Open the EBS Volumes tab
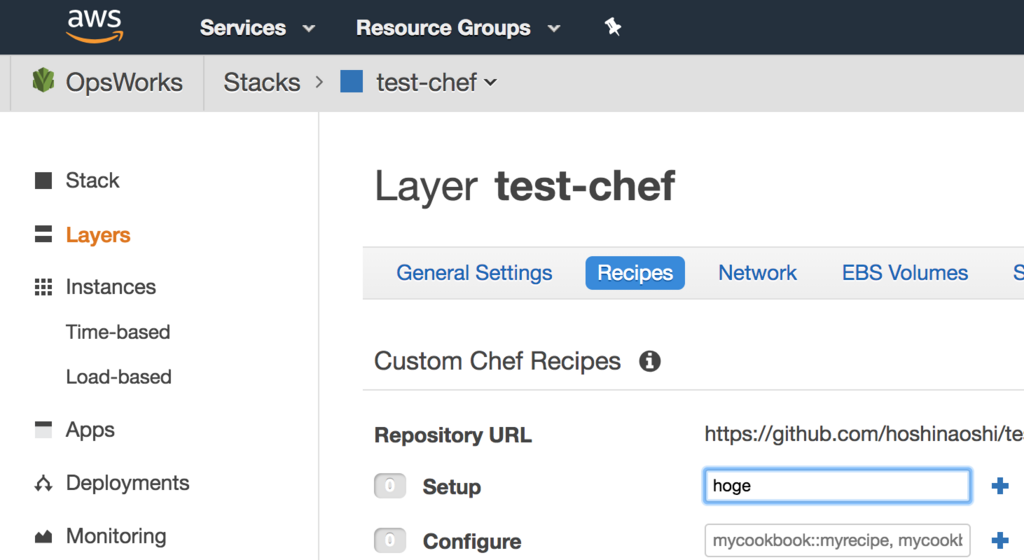This screenshot has height=560, width=1024. (x=904, y=273)
